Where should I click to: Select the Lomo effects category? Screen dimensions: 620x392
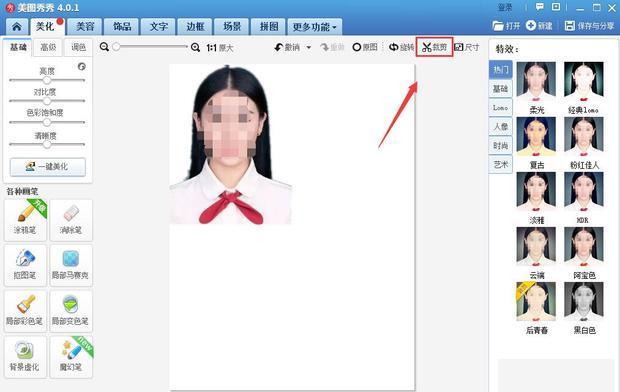501,108
